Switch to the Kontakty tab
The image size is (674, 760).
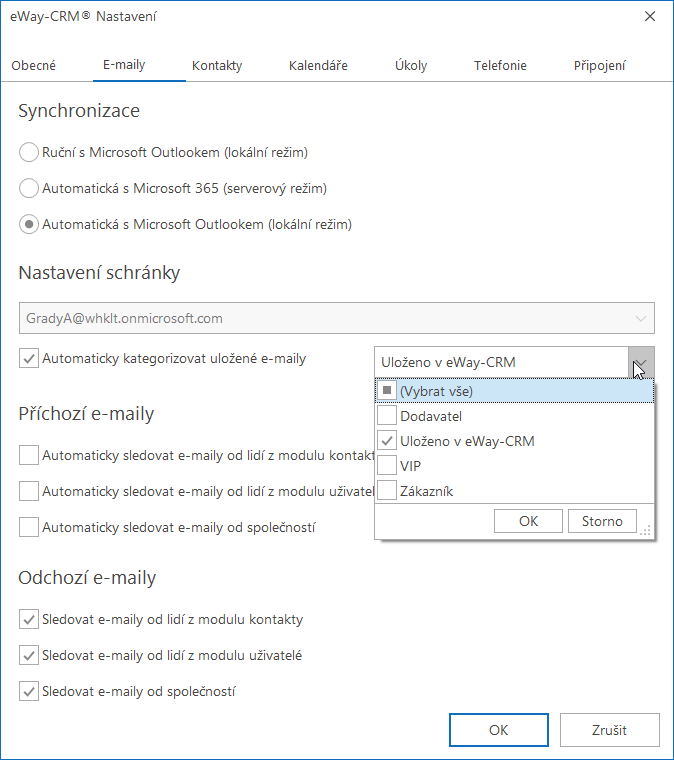coord(217,65)
